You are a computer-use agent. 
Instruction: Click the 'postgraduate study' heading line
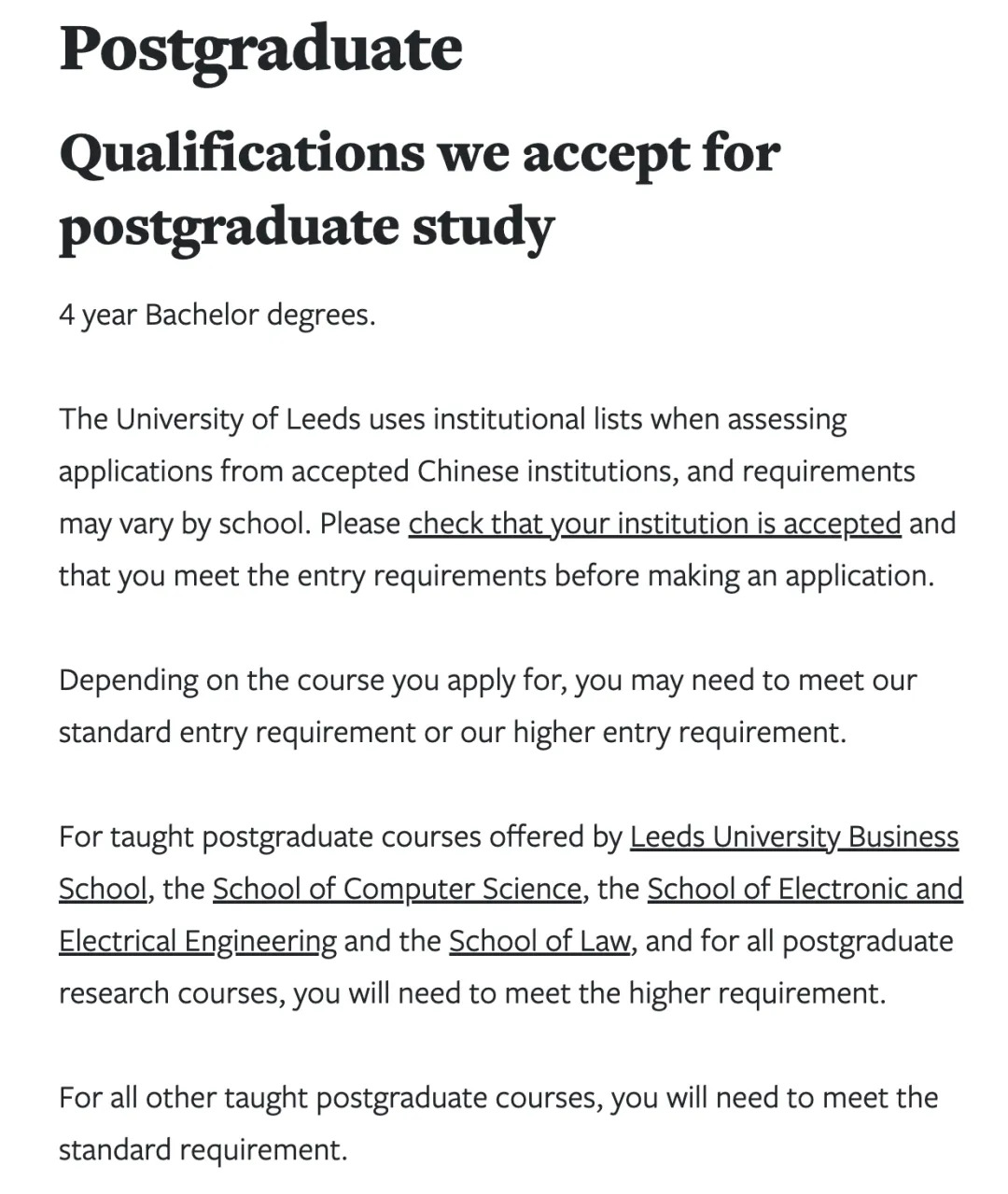pos(306,227)
